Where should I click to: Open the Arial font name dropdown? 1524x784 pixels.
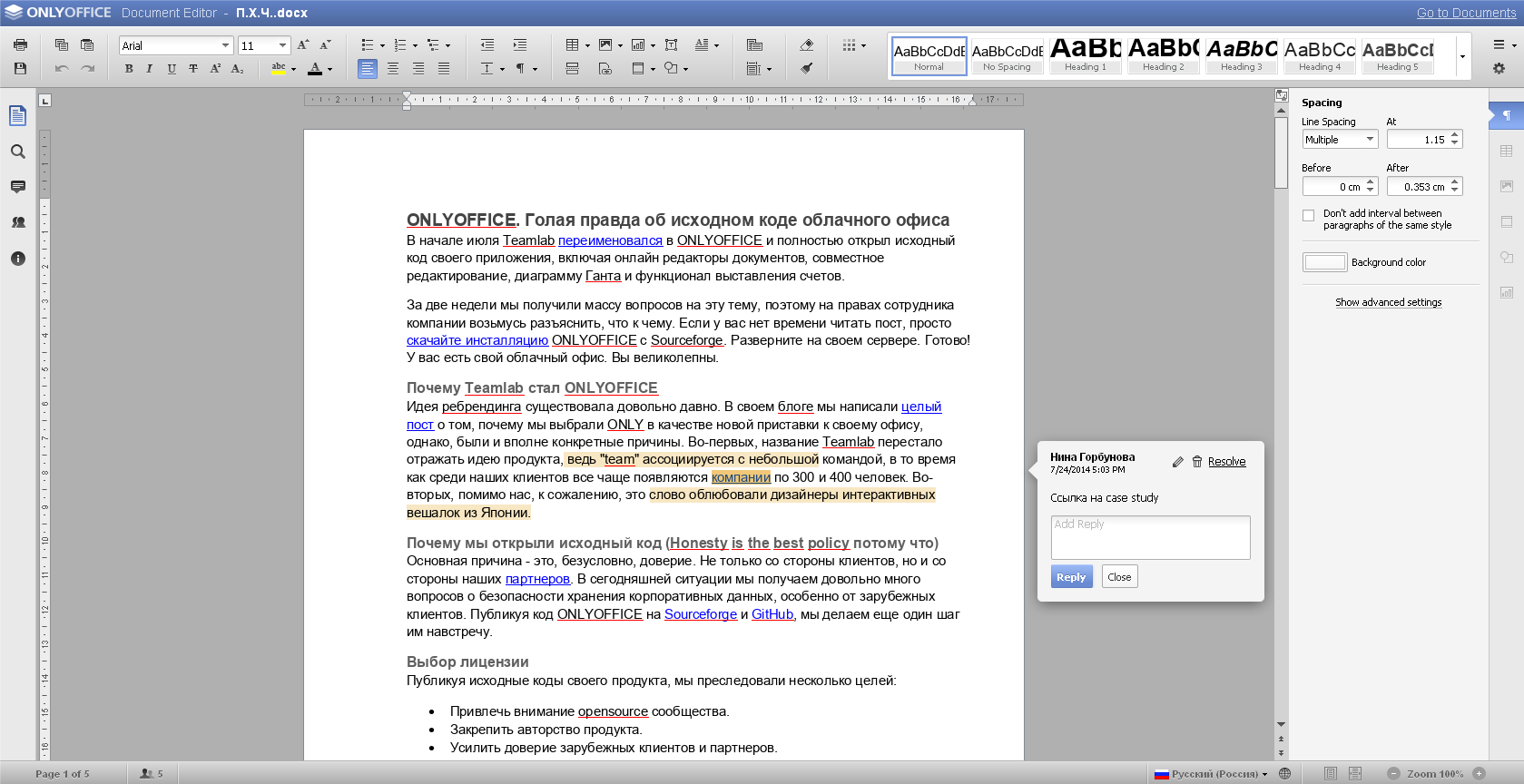(225, 45)
